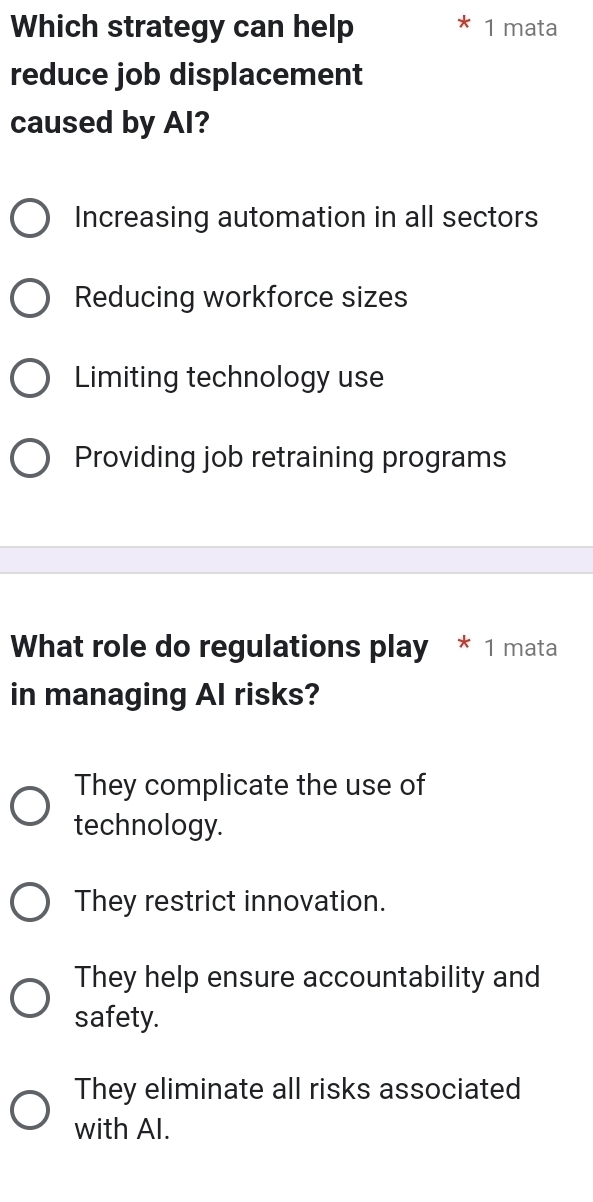593x1202 pixels.
Task: Click the divider between the two questions
Action: click(x=296, y=563)
